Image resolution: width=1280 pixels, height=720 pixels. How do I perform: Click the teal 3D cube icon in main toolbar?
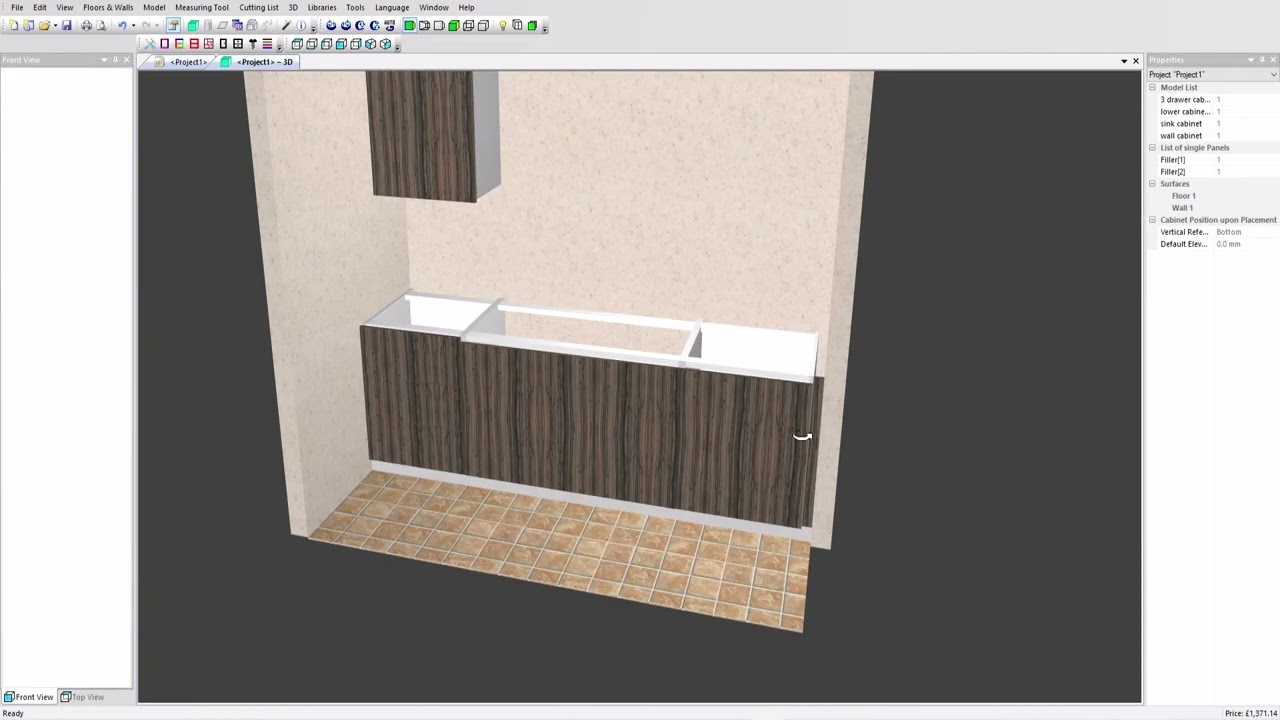pyautogui.click(x=193, y=25)
